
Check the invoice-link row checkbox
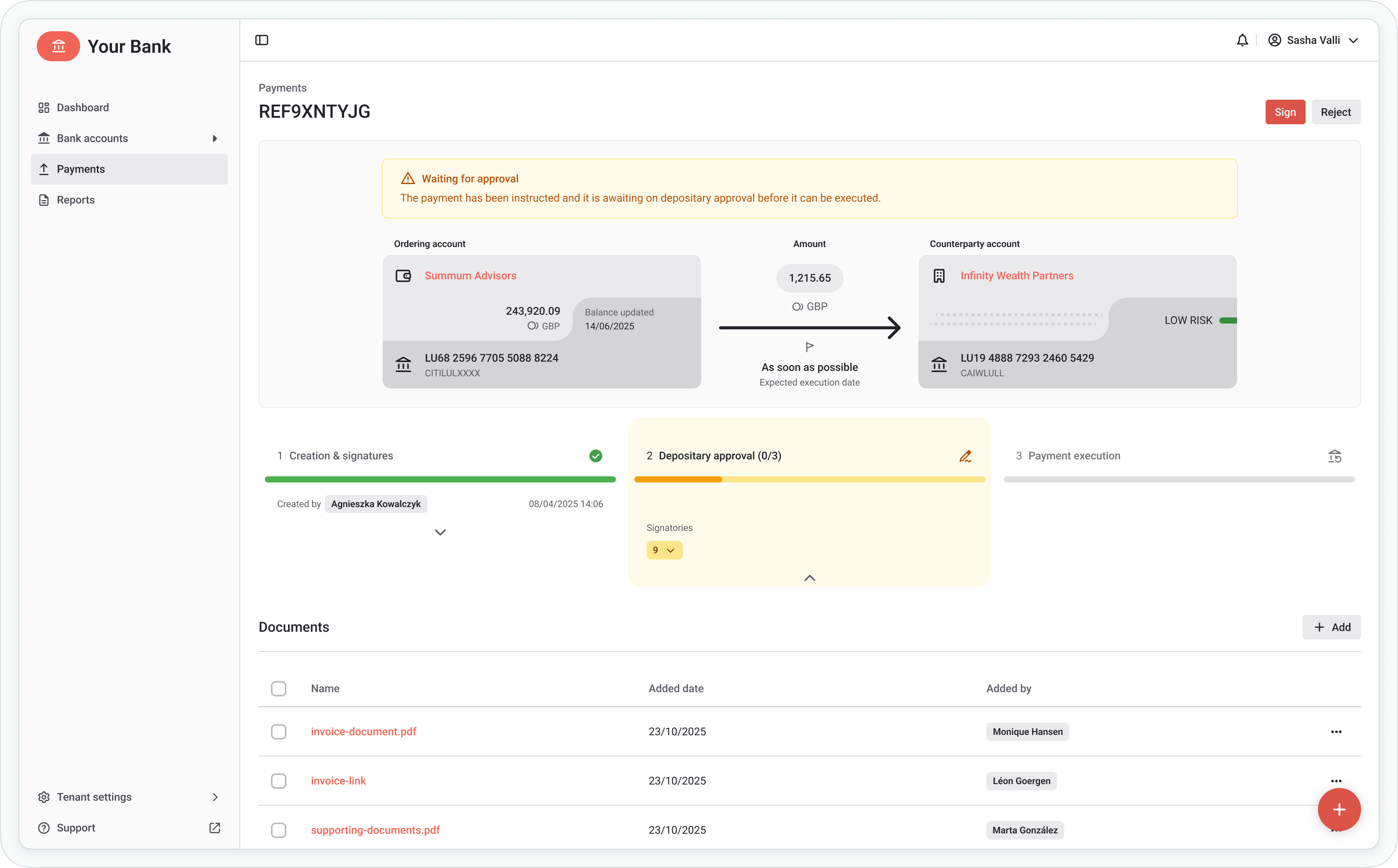pos(278,781)
